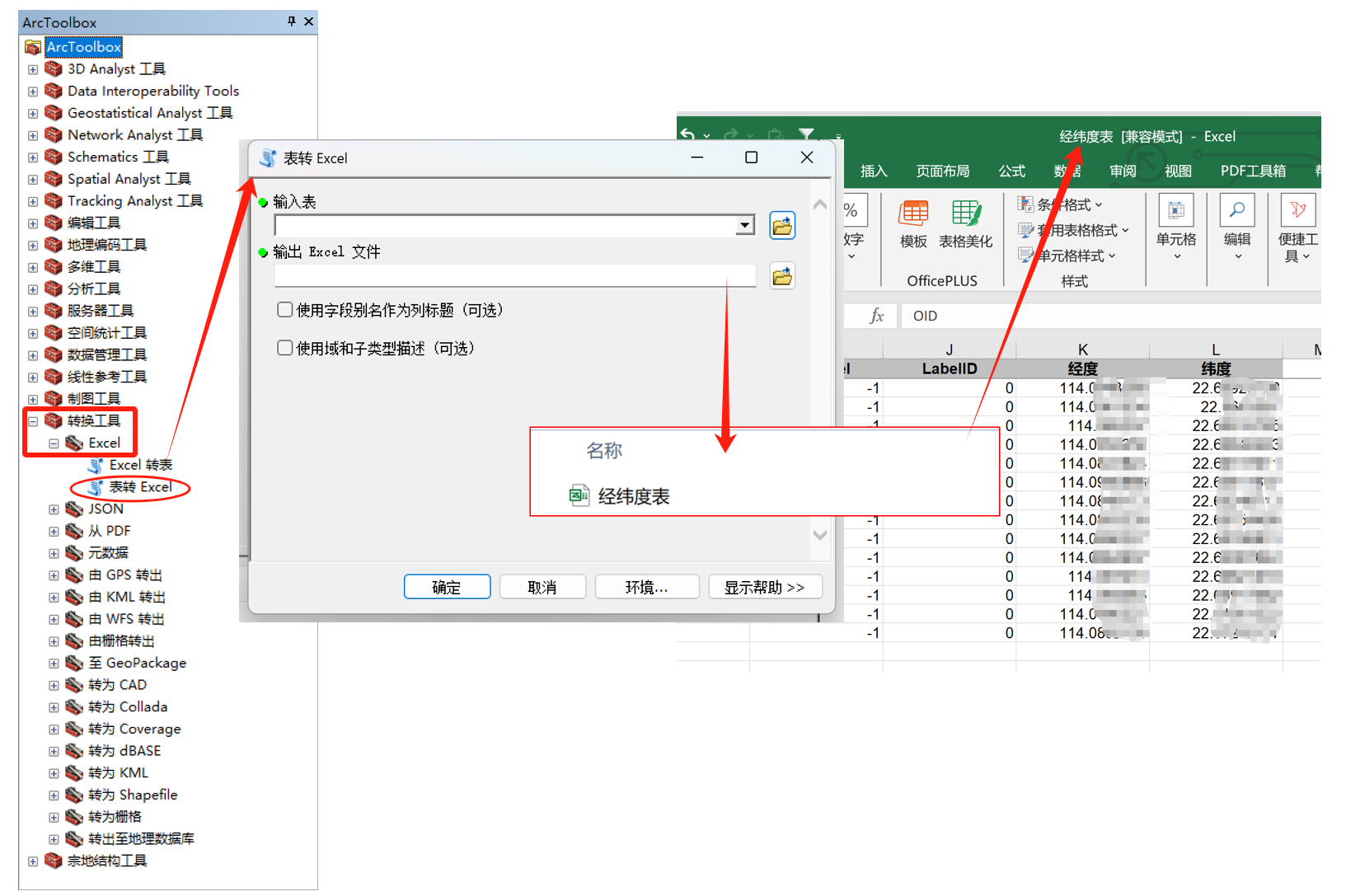Select Excel column K header

click(1082, 349)
